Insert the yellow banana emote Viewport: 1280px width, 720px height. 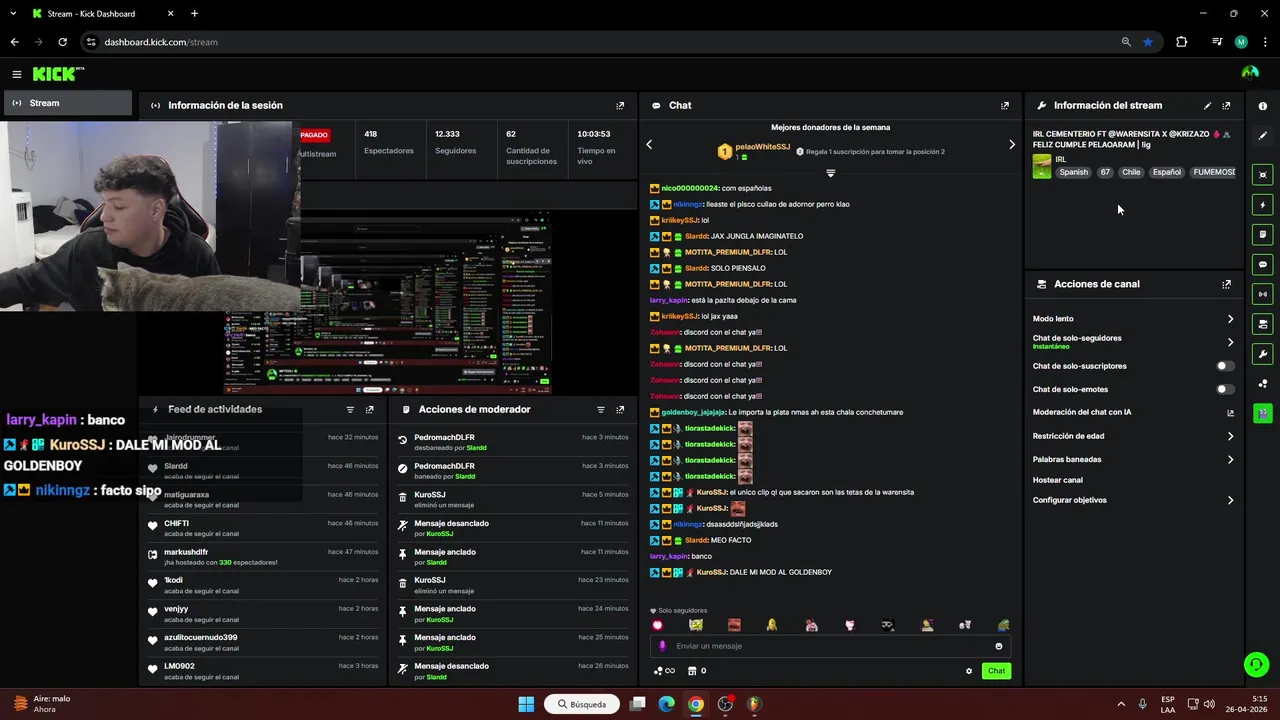[771, 625]
